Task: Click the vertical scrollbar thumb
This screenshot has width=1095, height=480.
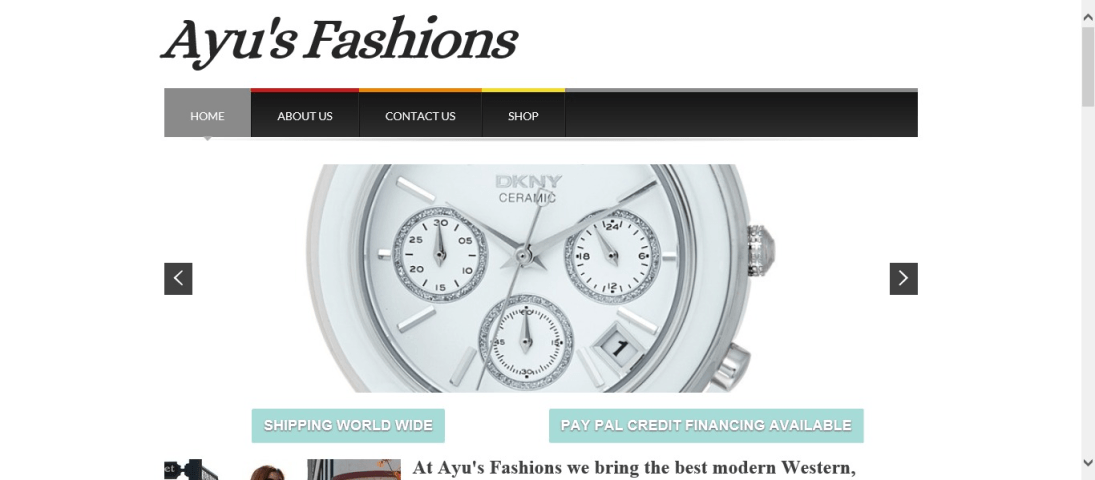Action: tap(1088, 66)
